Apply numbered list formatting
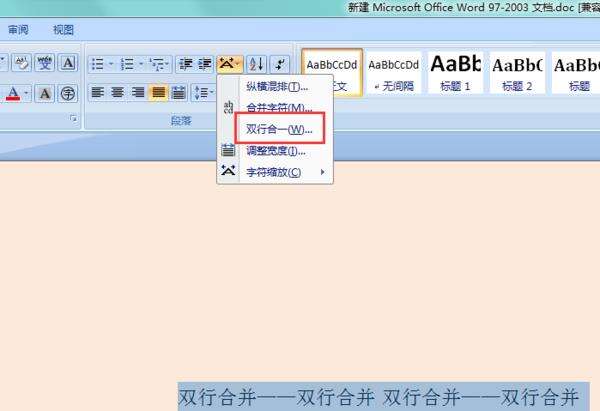 [x=127, y=64]
